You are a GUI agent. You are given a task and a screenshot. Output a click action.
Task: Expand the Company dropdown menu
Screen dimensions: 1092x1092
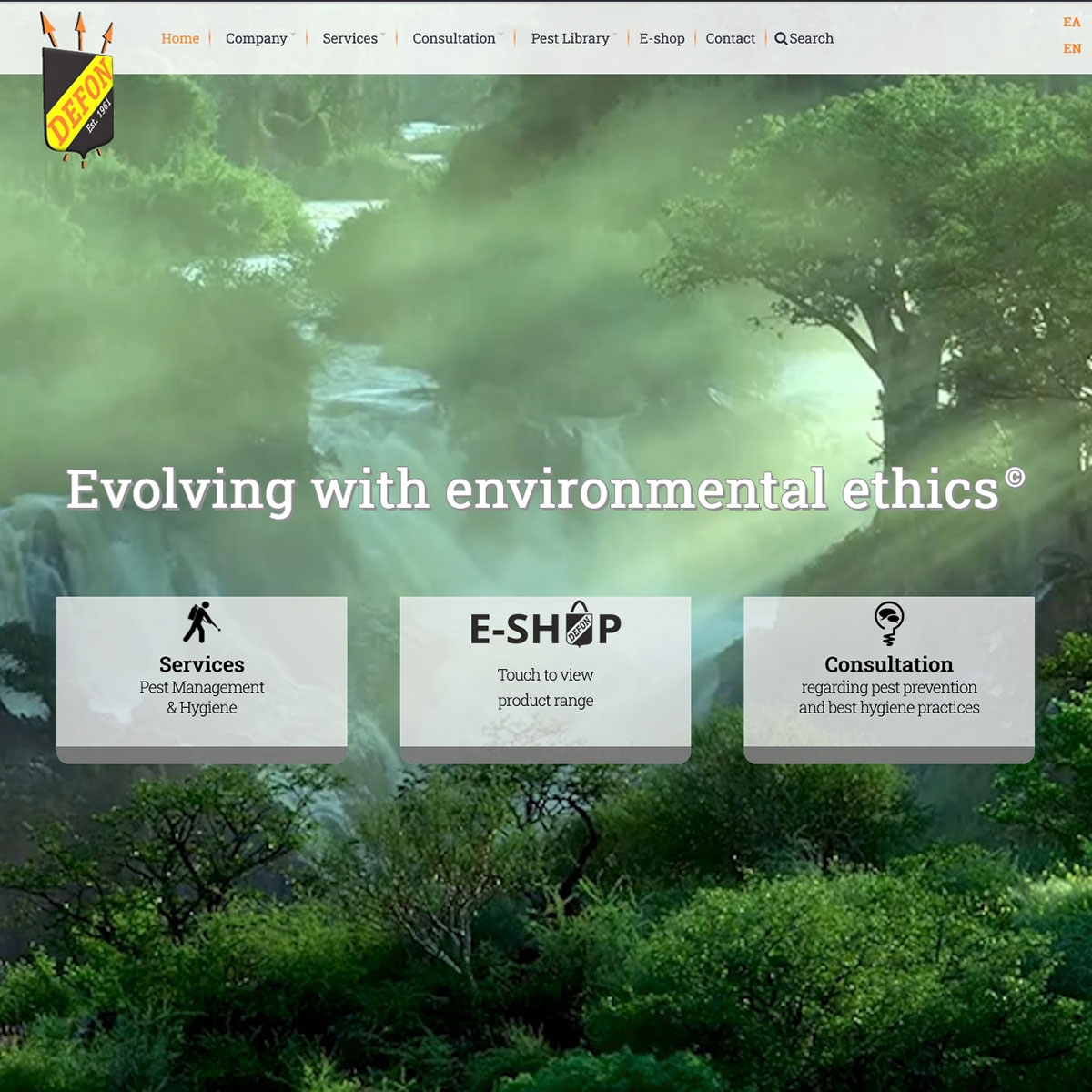click(x=258, y=38)
